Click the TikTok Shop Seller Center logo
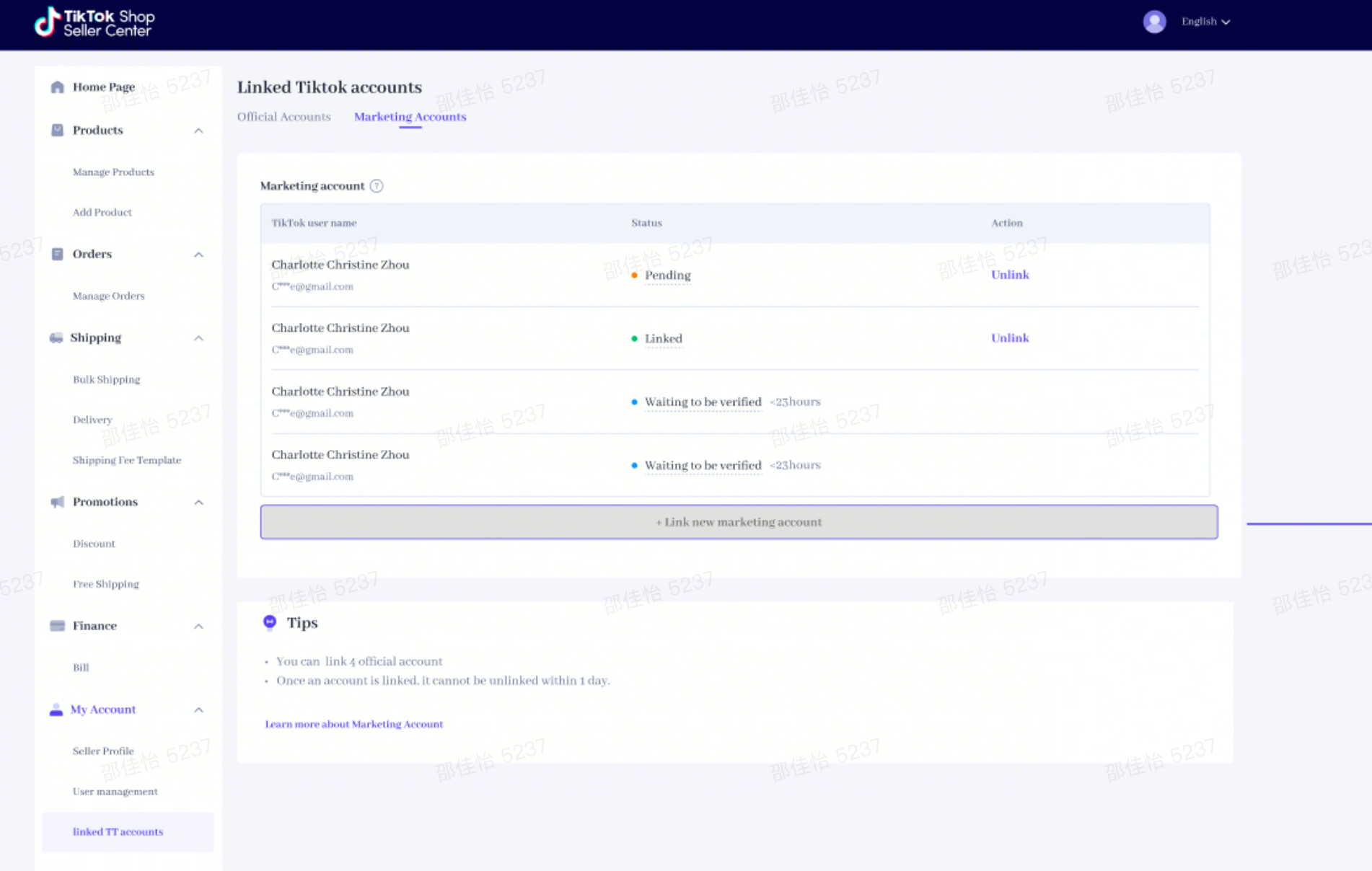 pos(94,23)
